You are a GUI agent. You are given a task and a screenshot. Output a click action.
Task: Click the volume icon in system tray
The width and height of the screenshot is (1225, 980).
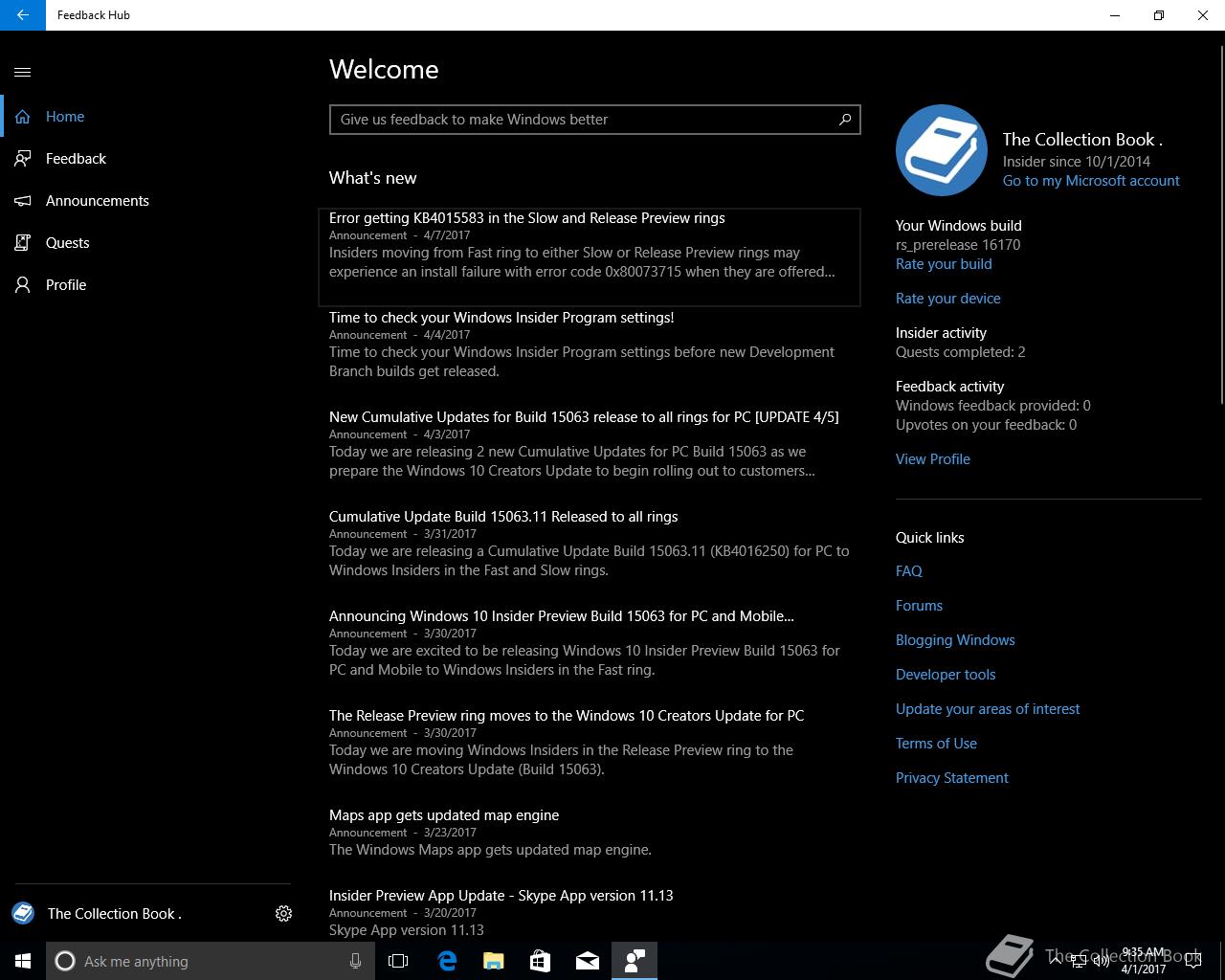1102,961
